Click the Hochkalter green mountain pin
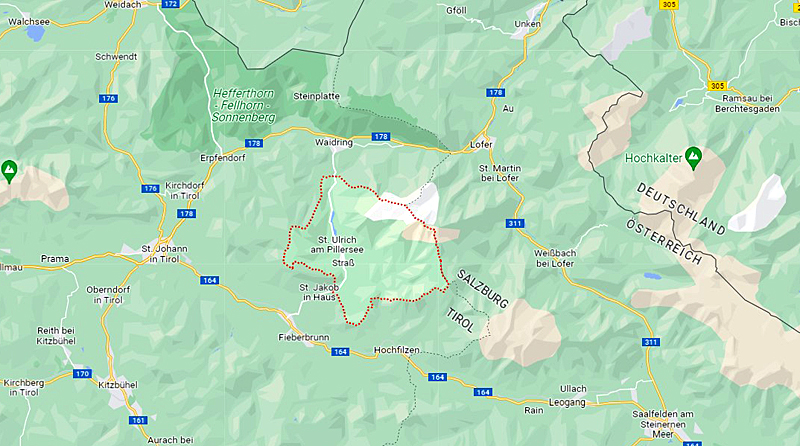The width and height of the screenshot is (800, 446). 693,158
